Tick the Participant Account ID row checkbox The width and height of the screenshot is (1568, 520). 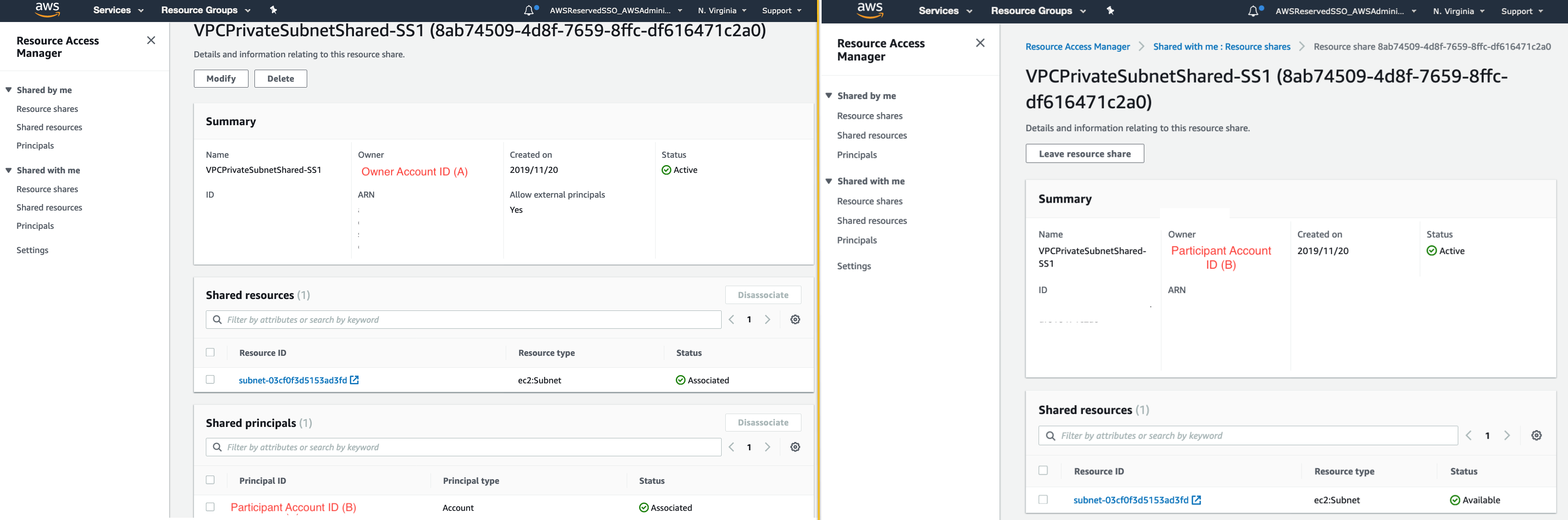[210, 507]
